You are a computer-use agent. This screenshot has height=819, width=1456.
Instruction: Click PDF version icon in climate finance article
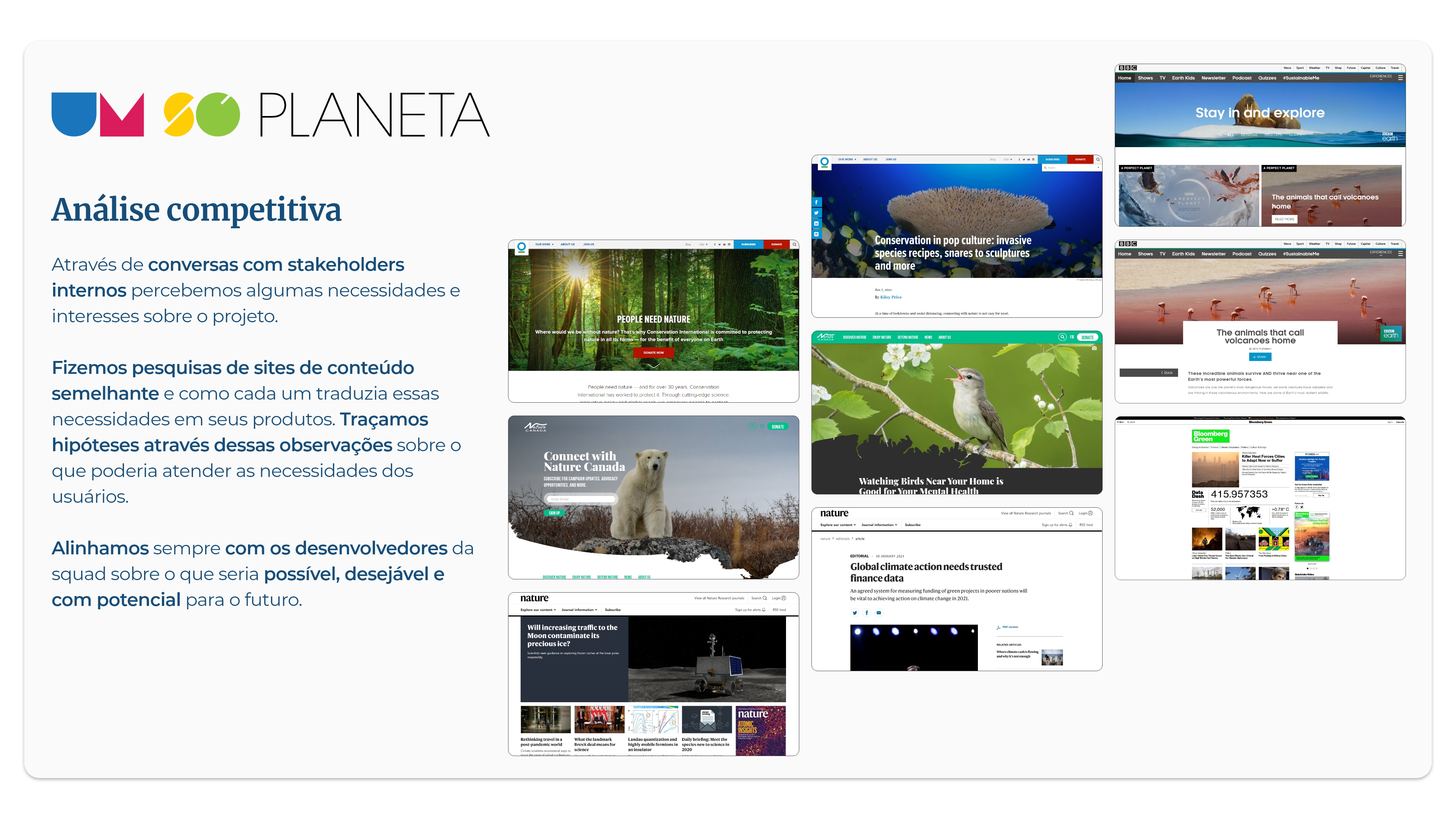click(999, 628)
